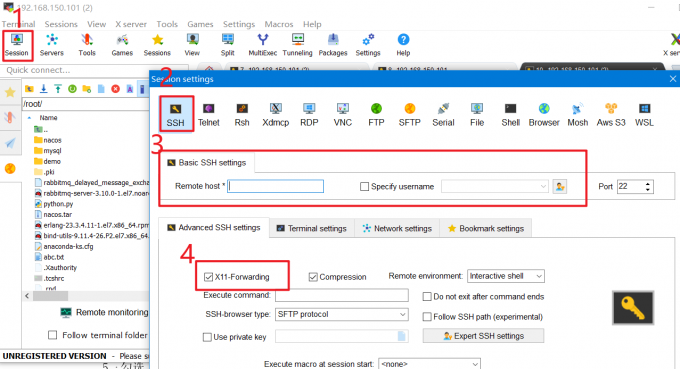This screenshot has height=369, width=680.
Task: Select python.py in the file list
Action: 54,204
